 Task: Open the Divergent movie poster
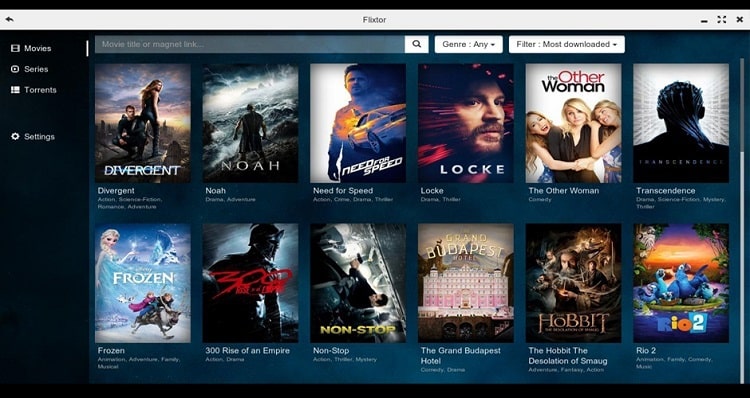pyautogui.click(x=143, y=123)
